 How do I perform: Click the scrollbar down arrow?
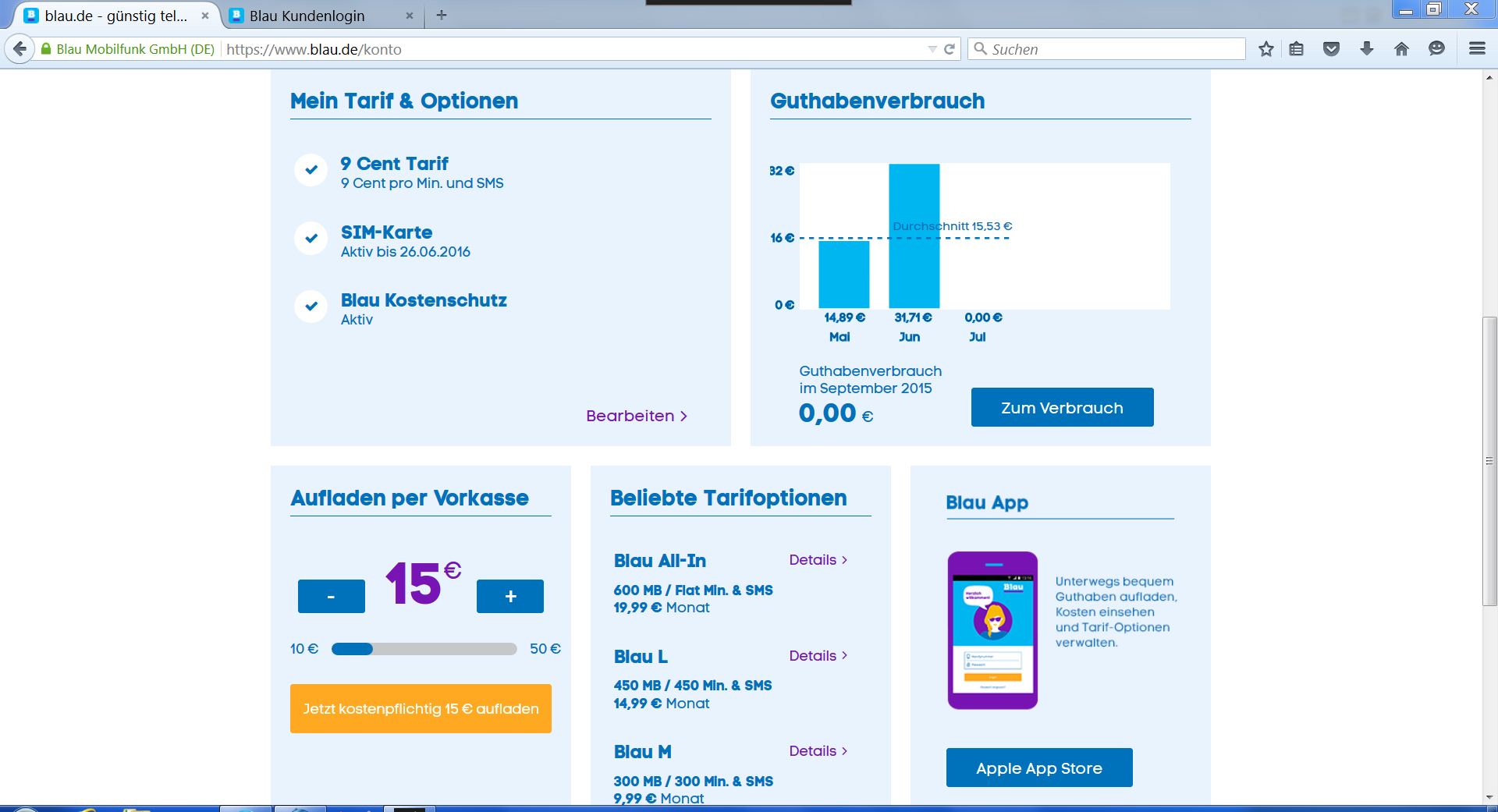pyautogui.click(x=1490, y=797)
